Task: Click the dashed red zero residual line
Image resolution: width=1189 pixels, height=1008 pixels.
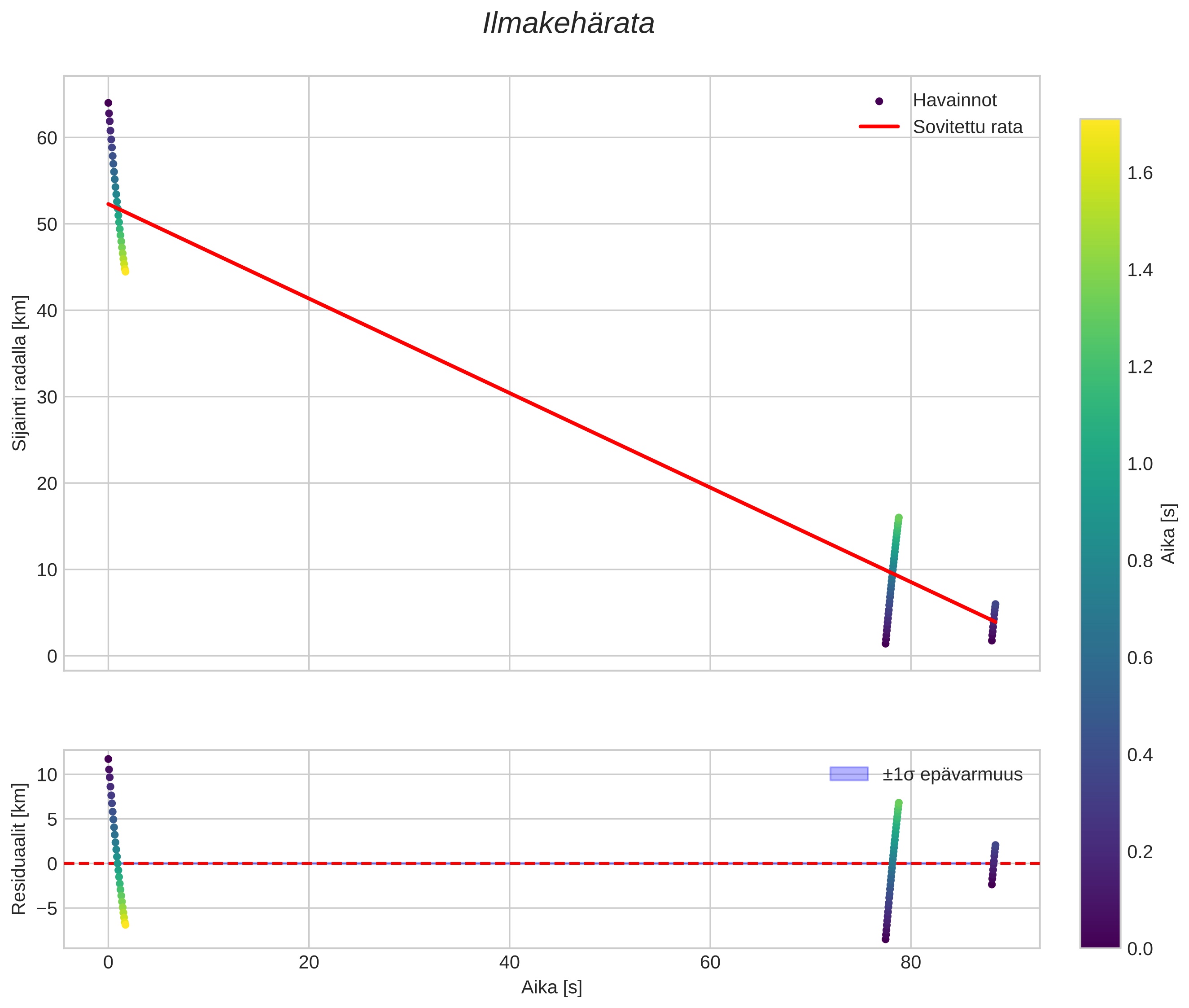Action: (514, 863)
